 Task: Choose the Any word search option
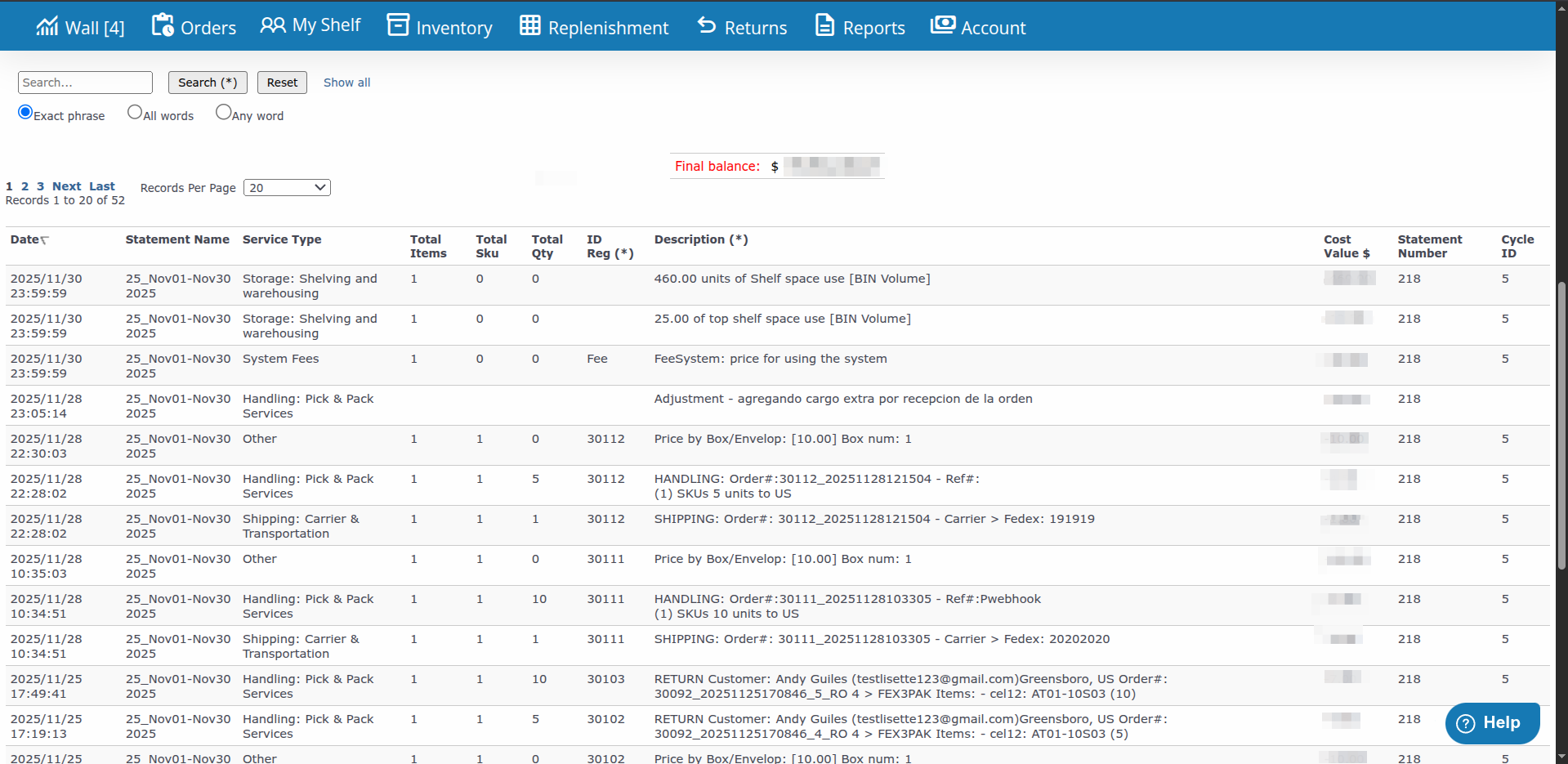click(223, 112)
